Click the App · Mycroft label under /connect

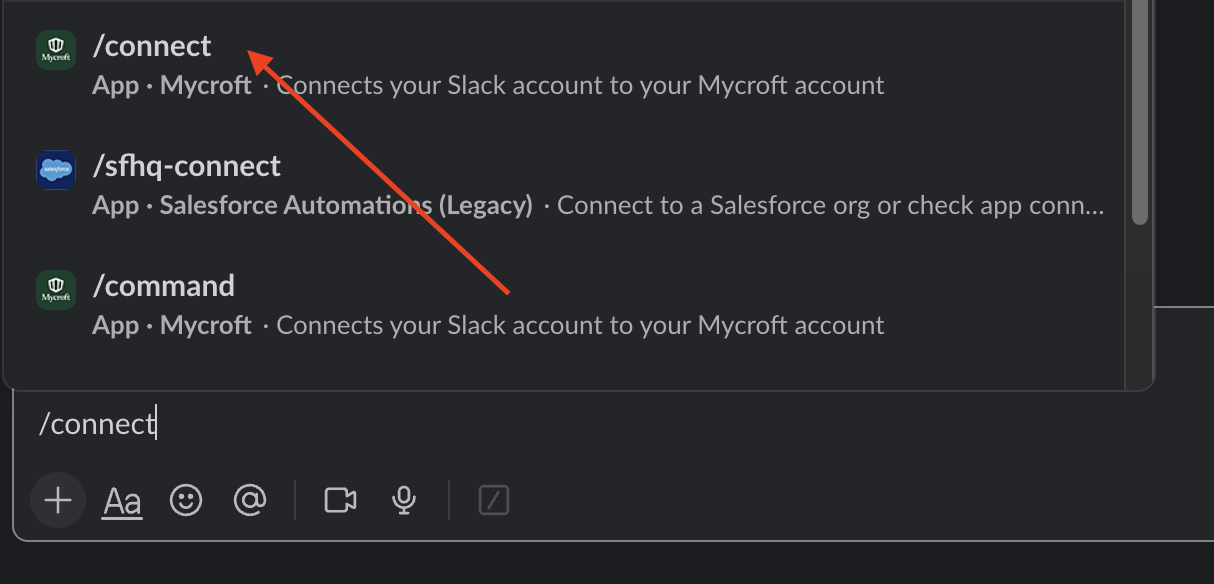(x=172, y=86)
